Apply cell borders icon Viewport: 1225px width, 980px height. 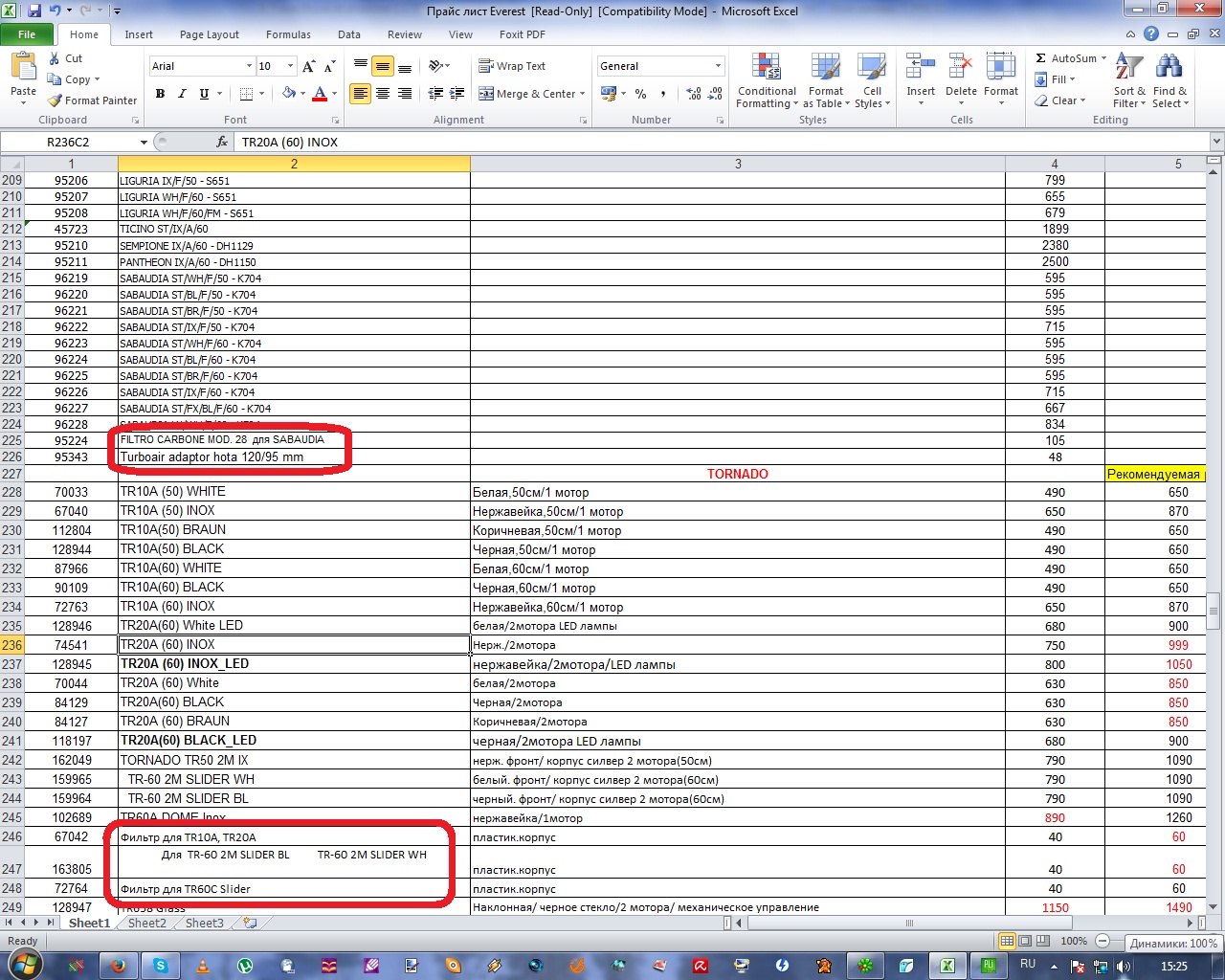point(246,94)
